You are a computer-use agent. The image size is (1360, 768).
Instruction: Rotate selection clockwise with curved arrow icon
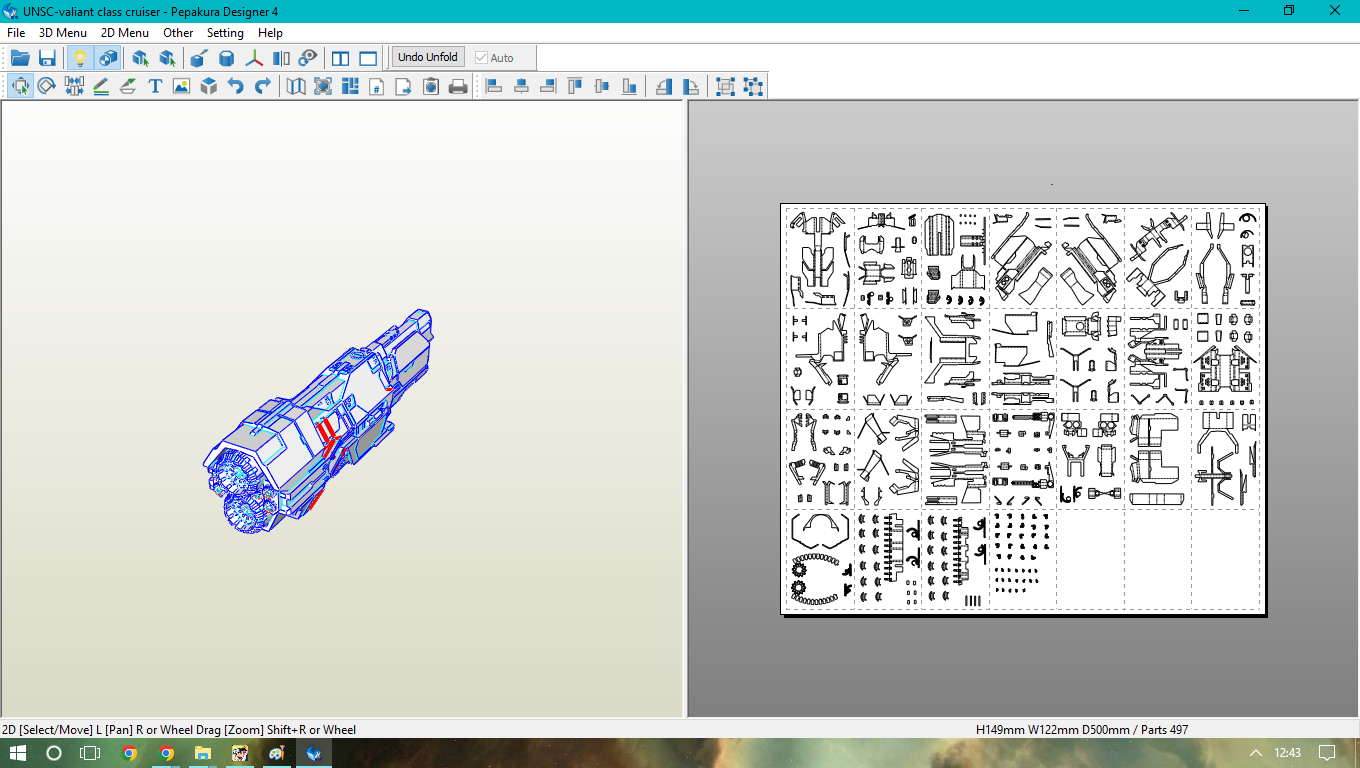pos(691,86)
